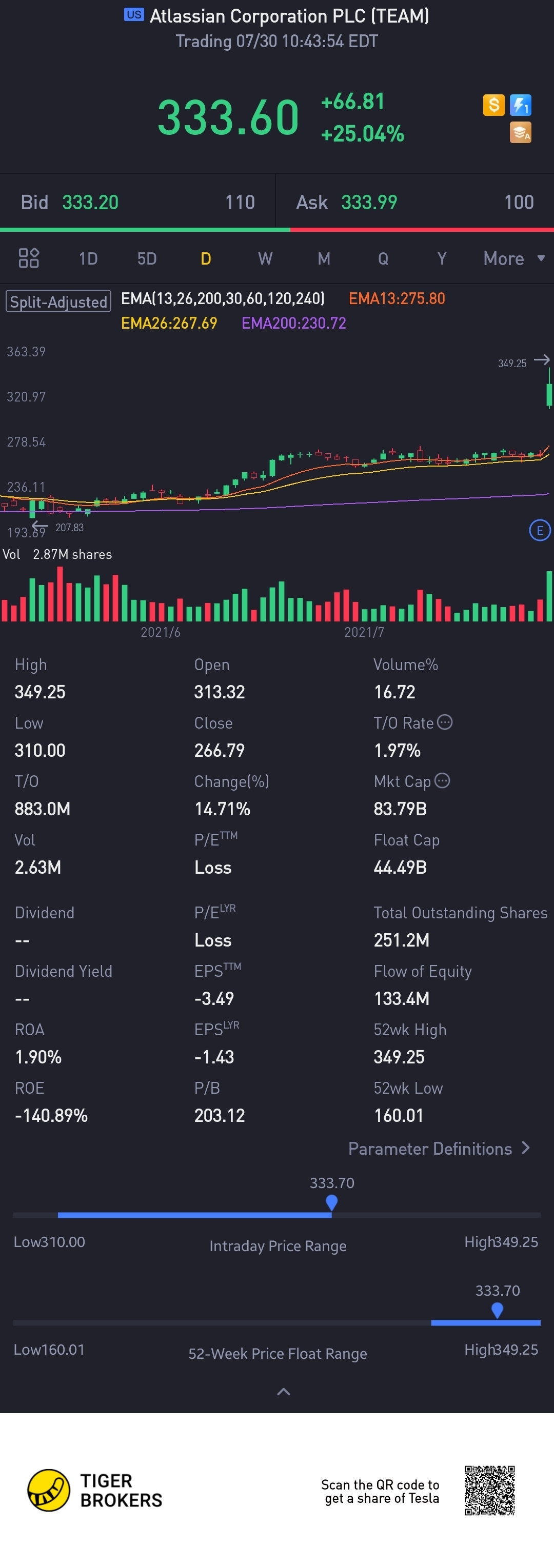Tap the EMA200:230.72 label
Screen dimensions: 554x1568
point(294,323)
